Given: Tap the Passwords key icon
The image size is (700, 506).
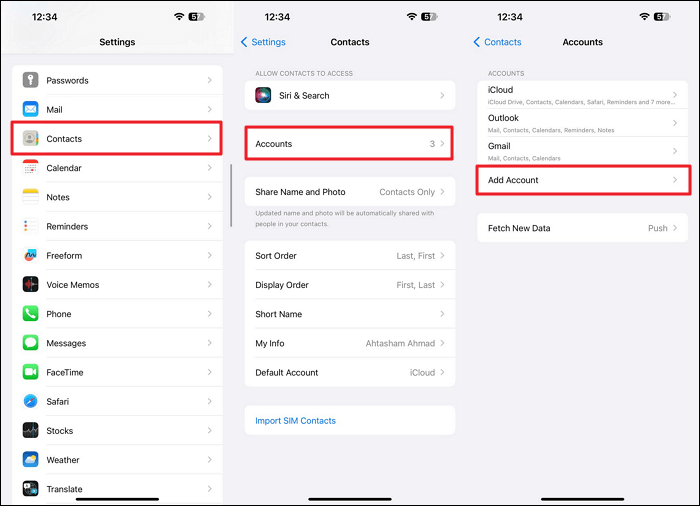Looking at the screenshot, I should (x=30, y=80).
